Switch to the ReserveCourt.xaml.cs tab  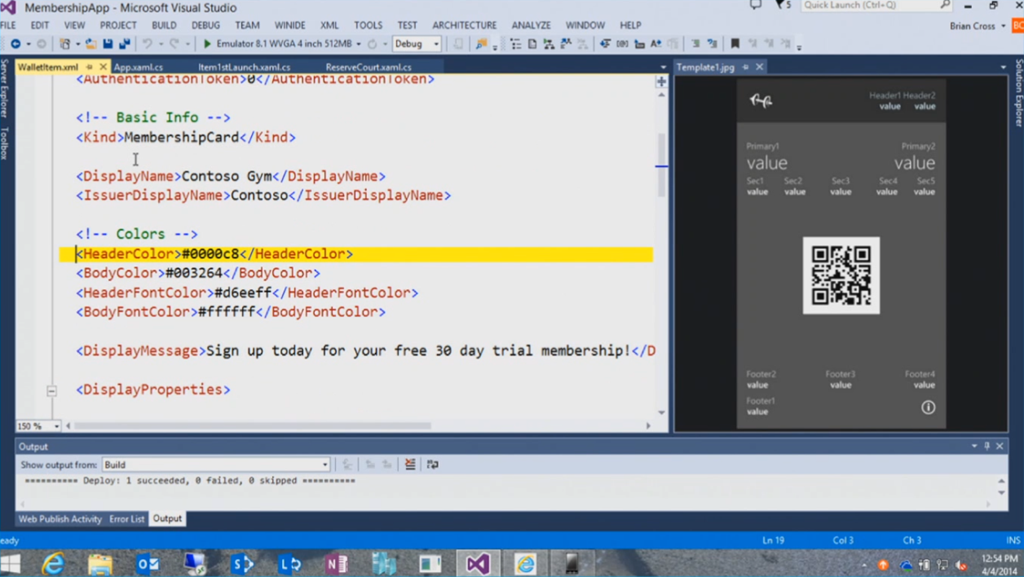(x=368, y=67)
